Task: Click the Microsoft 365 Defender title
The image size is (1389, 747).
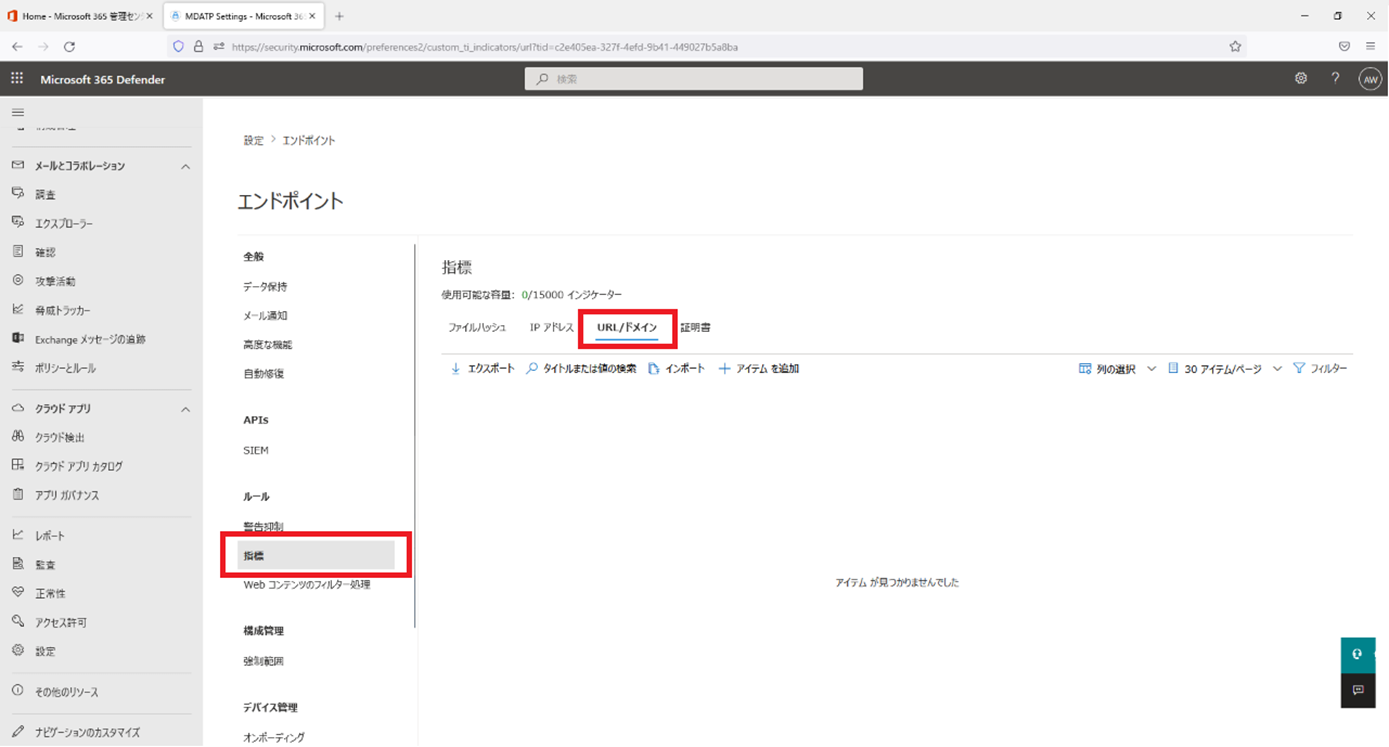Action: (103, 79)
